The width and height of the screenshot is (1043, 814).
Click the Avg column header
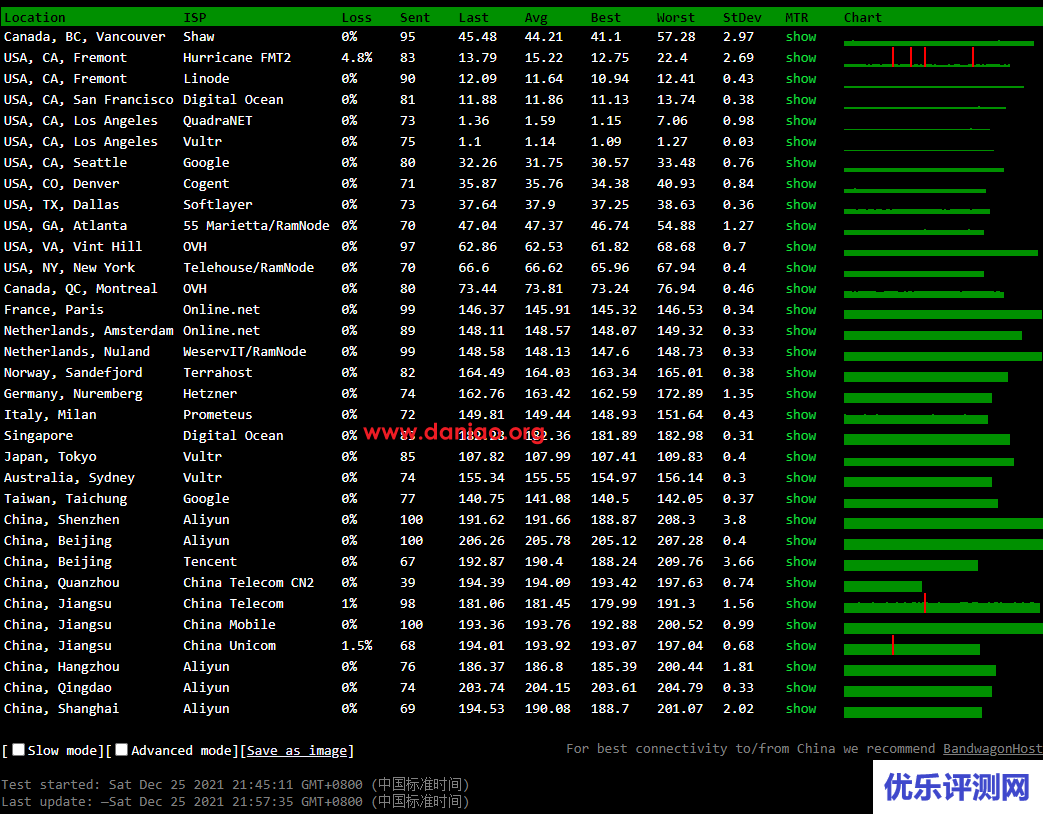point(536,17)
